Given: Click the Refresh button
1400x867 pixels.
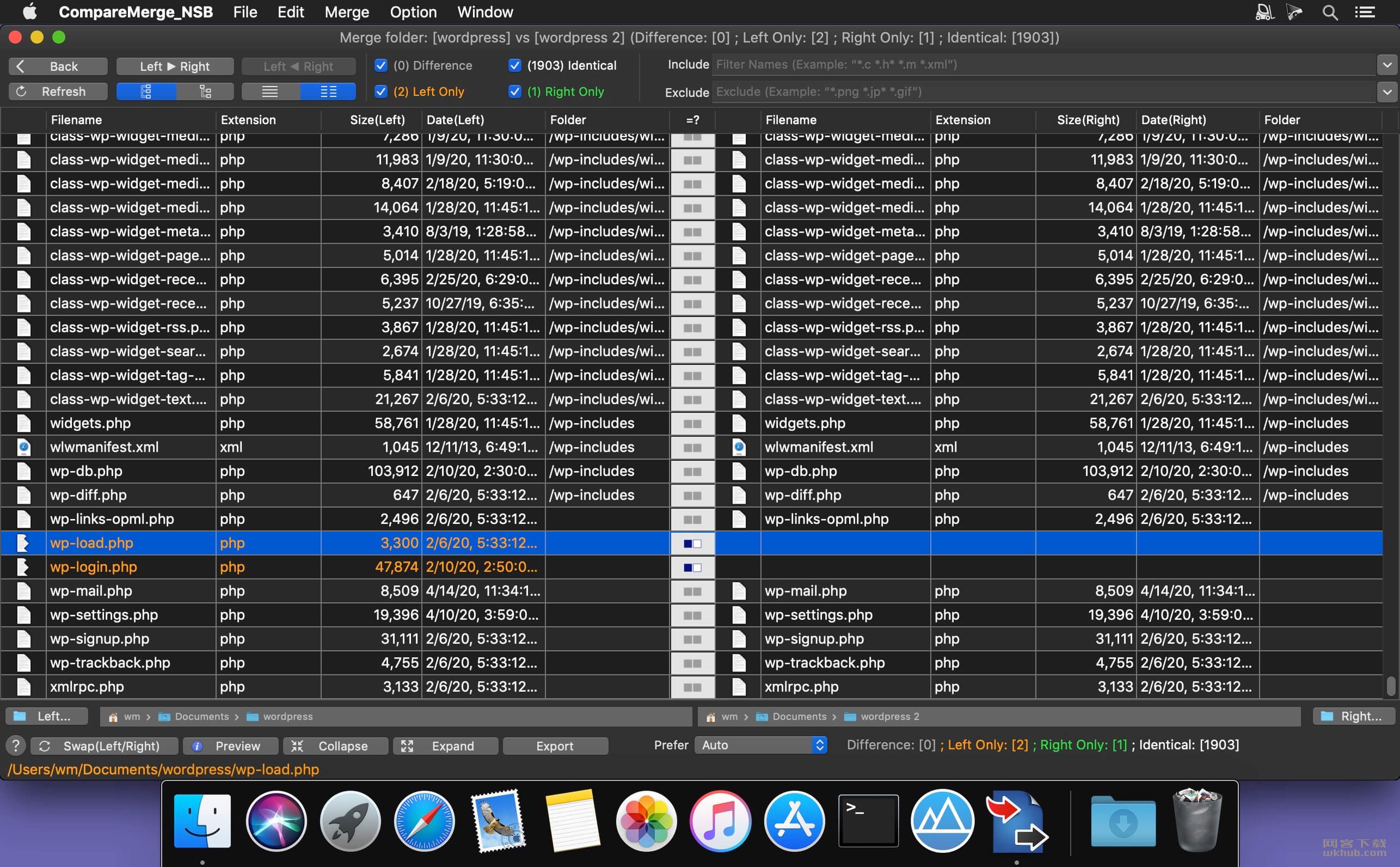Looking at the screenshot, I should tap(58, 91).
